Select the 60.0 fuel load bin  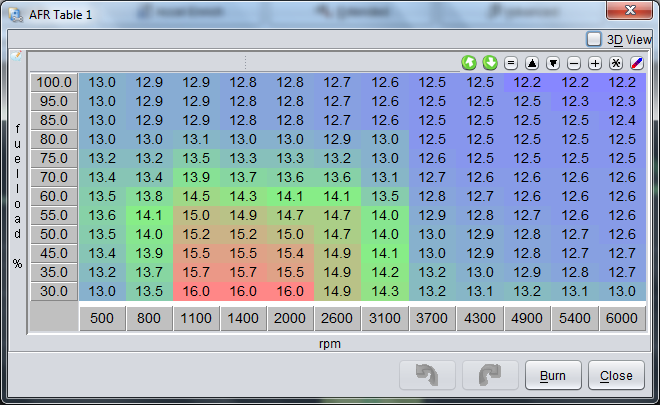(x=54, y=196)
